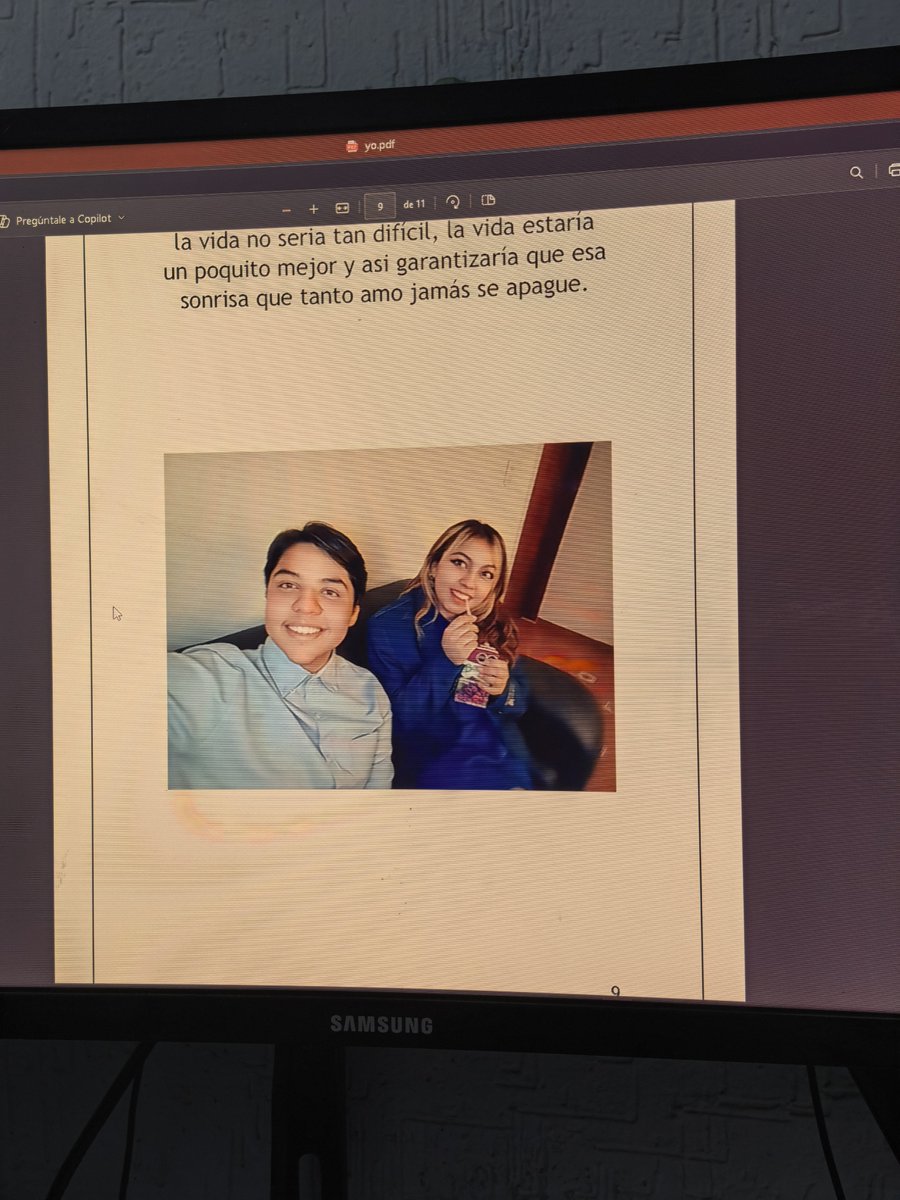Open the page view layout icon
The image size is (900, 1200).
pyautogui.click(x=488, y=200)
